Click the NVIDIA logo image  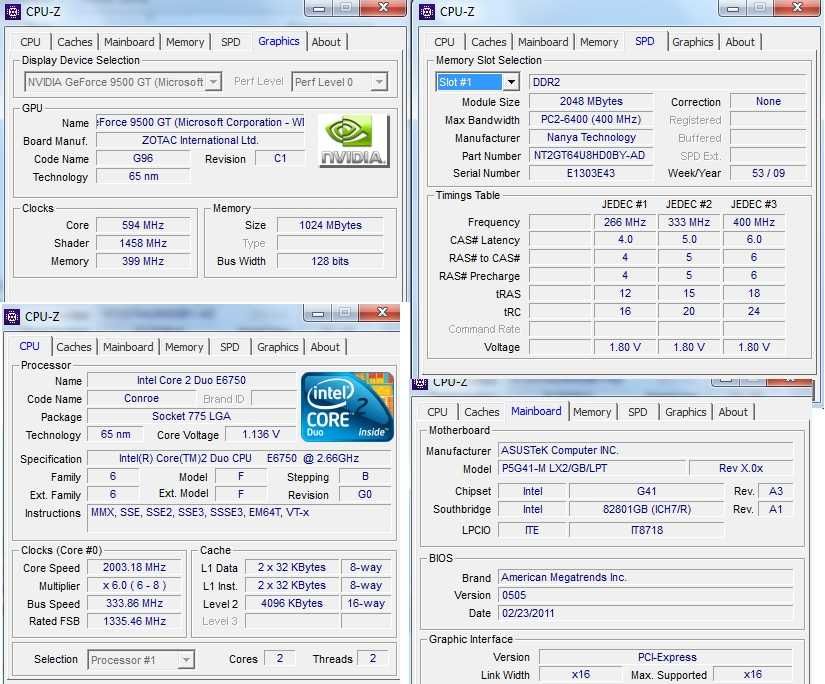(x=354, y=141)
